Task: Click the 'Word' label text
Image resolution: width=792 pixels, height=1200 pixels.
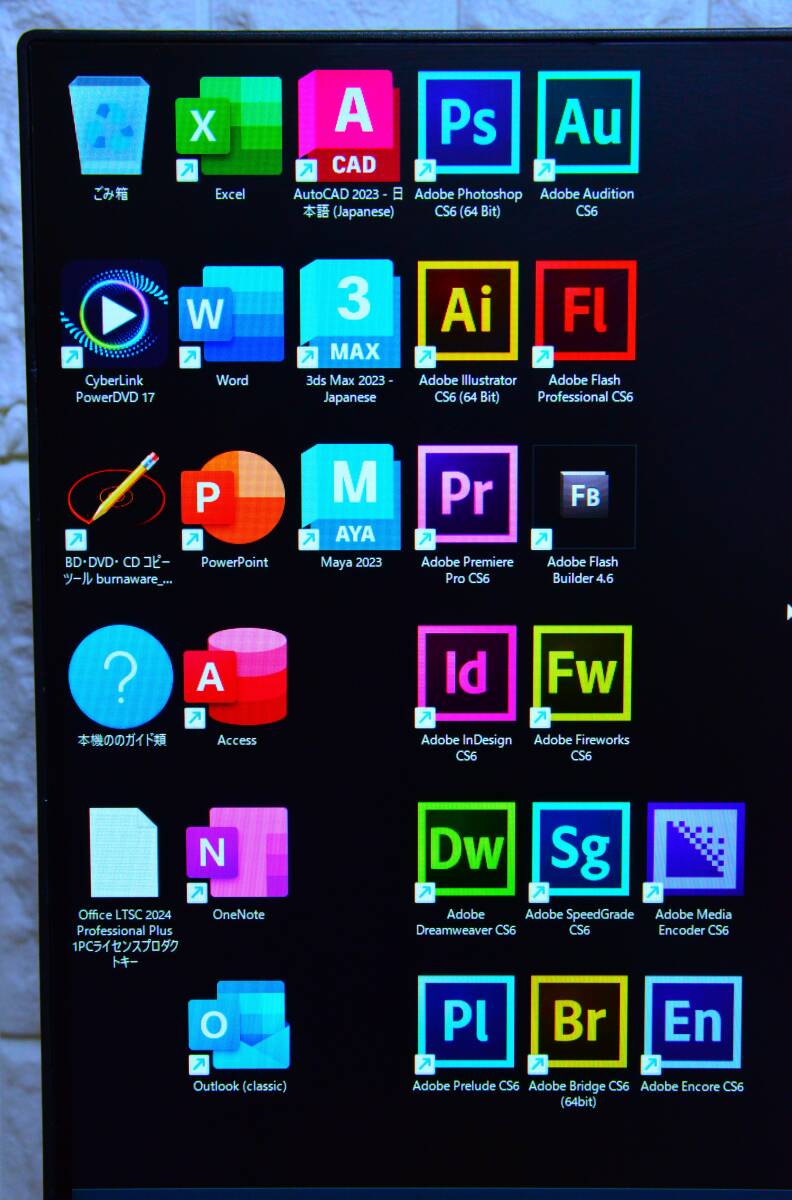Action: [232, 380]
